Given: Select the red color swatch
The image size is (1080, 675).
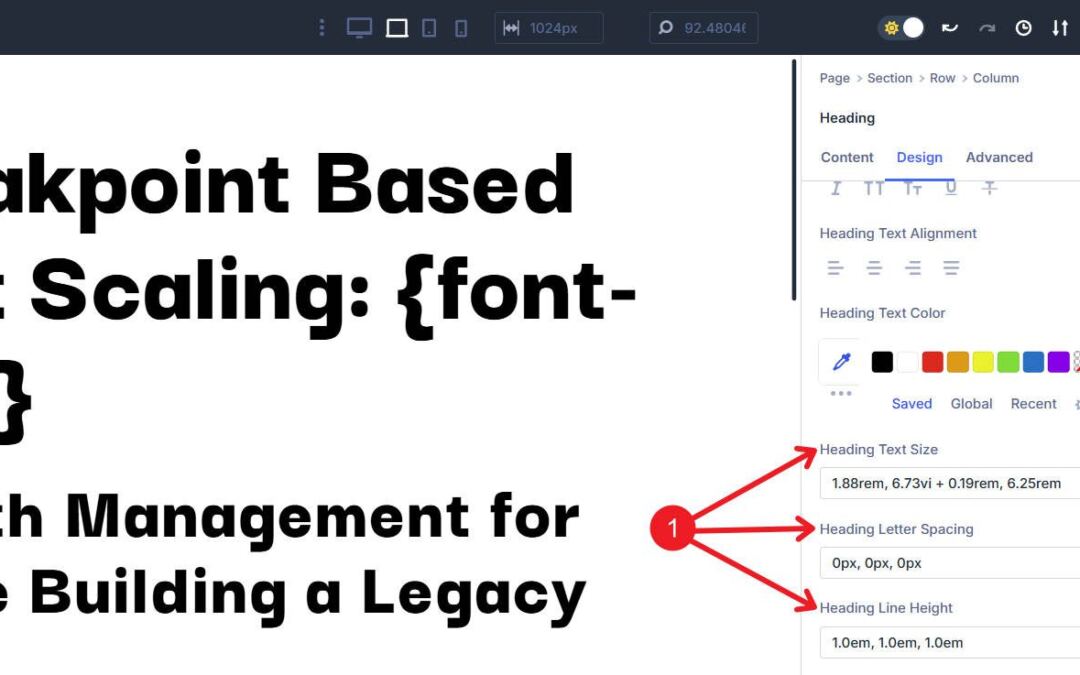Looking at the screenshot, I should click(x=932, y=361).
